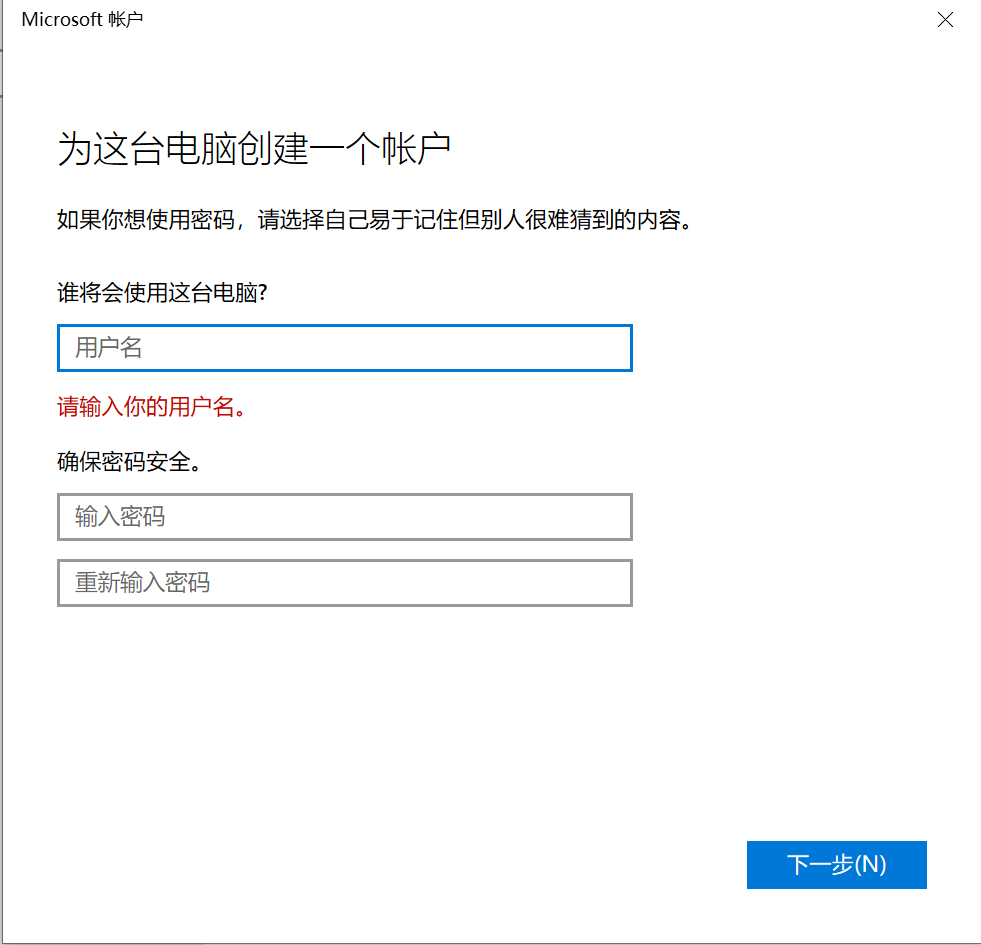The image size is (981, 945).
Task: Select the 重新输入密码 confirmation field
Action: tap(344, 583)
